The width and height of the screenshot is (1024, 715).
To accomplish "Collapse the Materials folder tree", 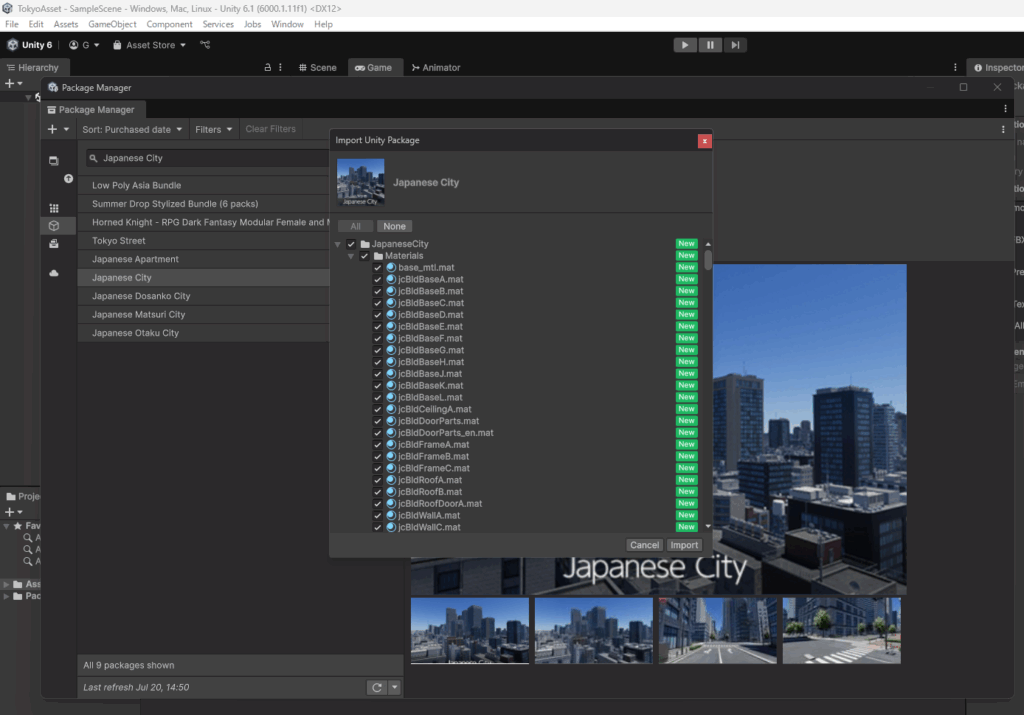I will point(351,256).
